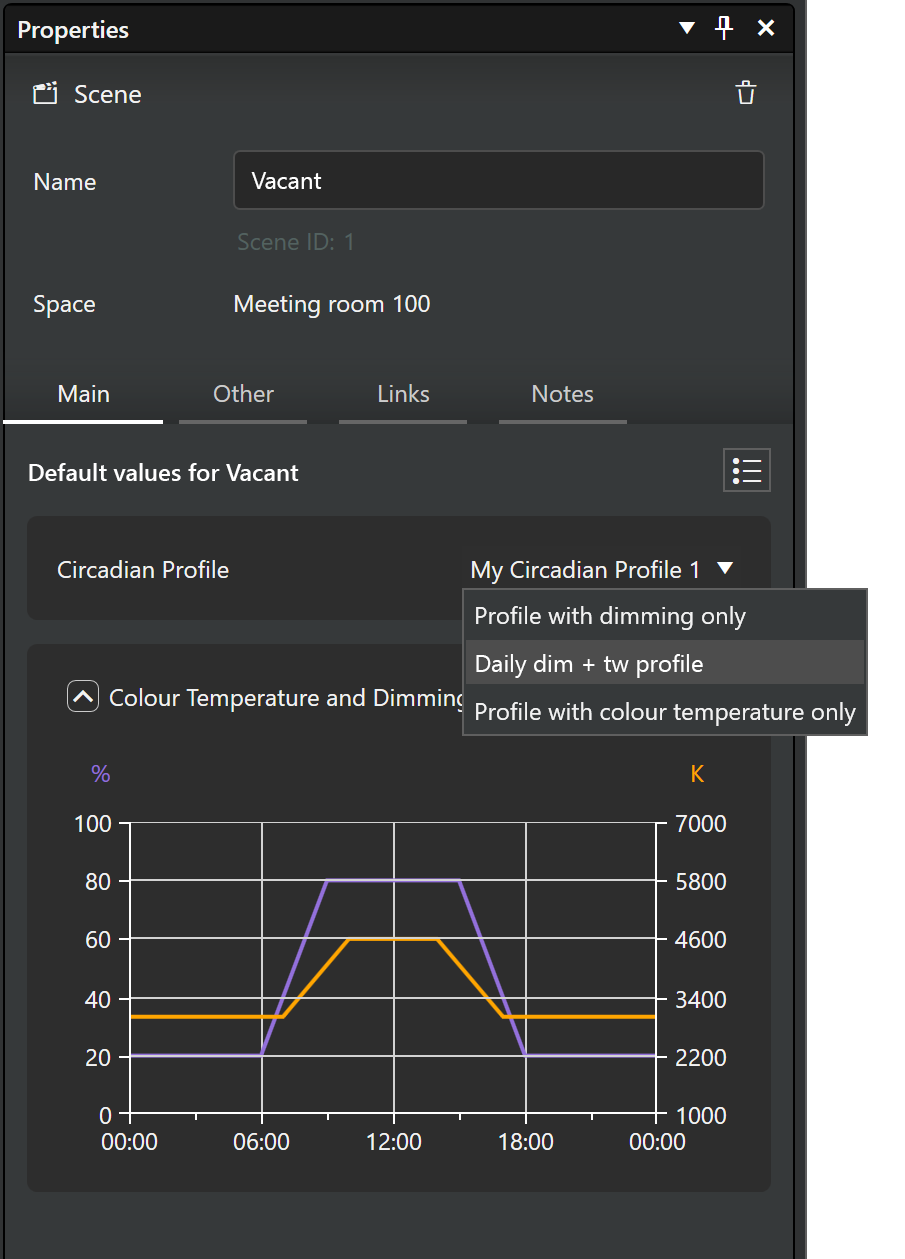
Task: Switch to the Main tab
Action: tap(84, 394)
